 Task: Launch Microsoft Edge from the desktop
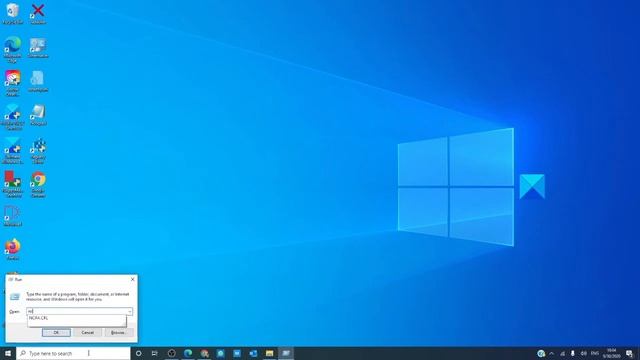(13, 49)
